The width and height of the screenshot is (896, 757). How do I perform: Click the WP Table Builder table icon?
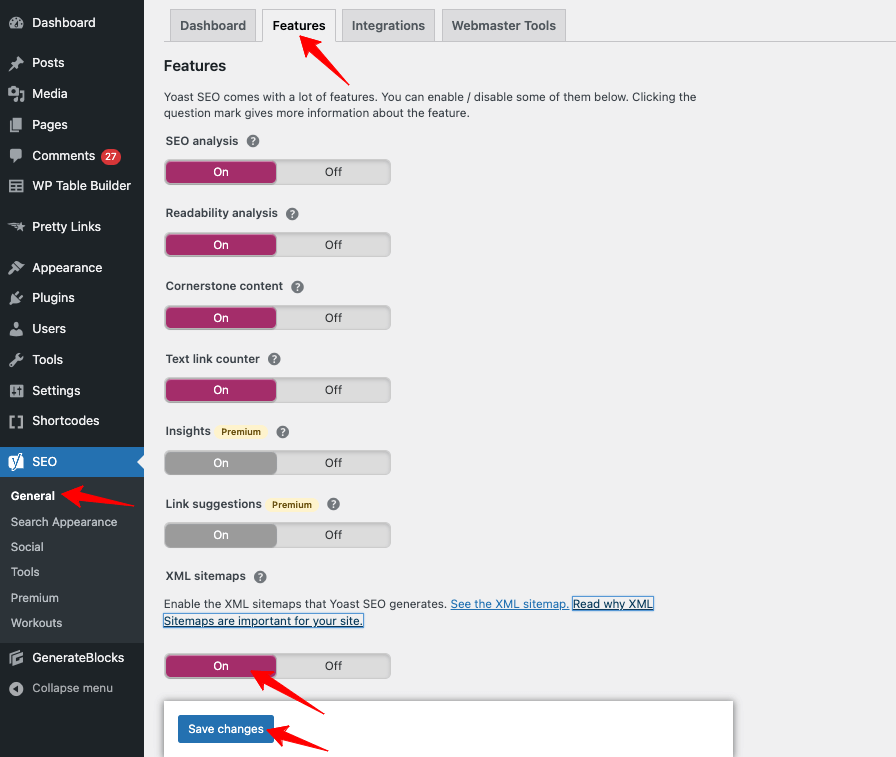[x=17, y=186]
